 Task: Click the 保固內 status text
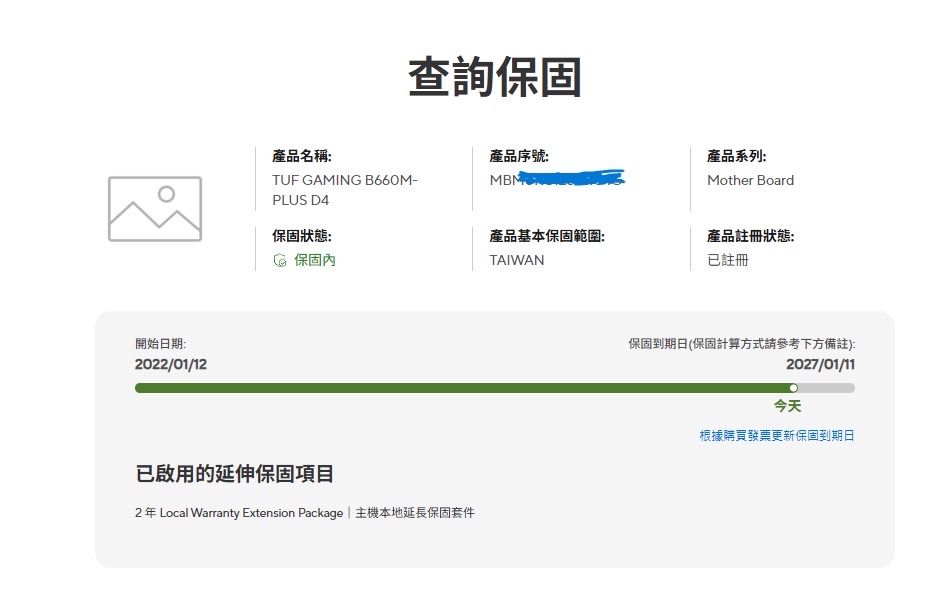tap(315, 260)
